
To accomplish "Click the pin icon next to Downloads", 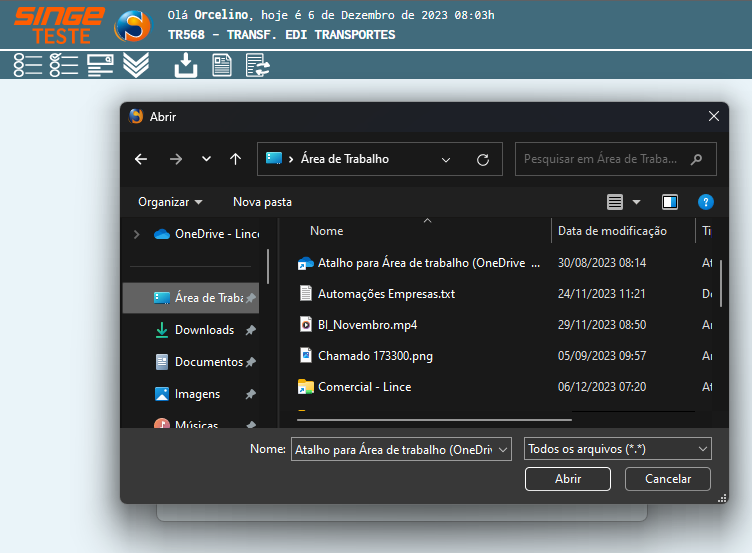I will (250, 330).
